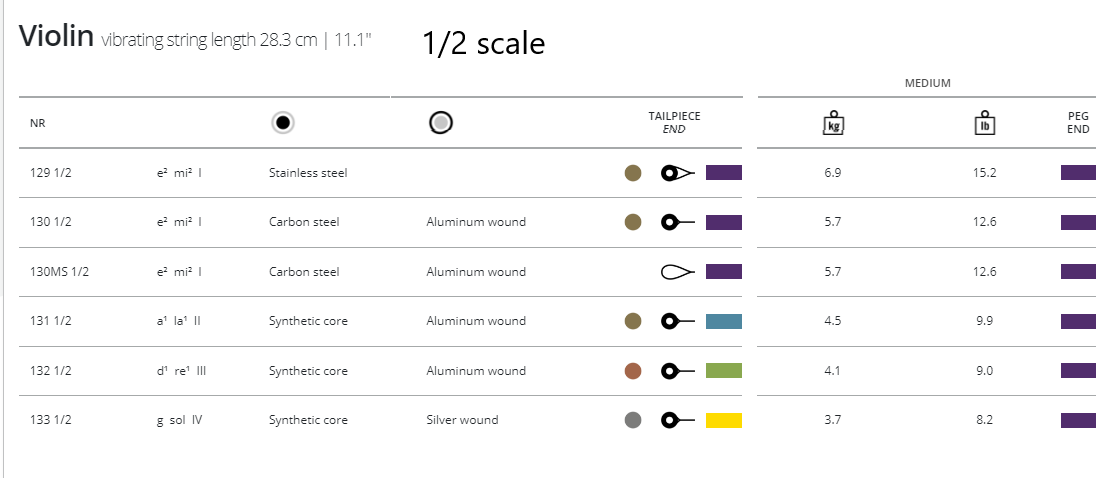1108x478 pixels.
Task: Click loop end icon for 129 1/2
Action: tap(677, 173)
